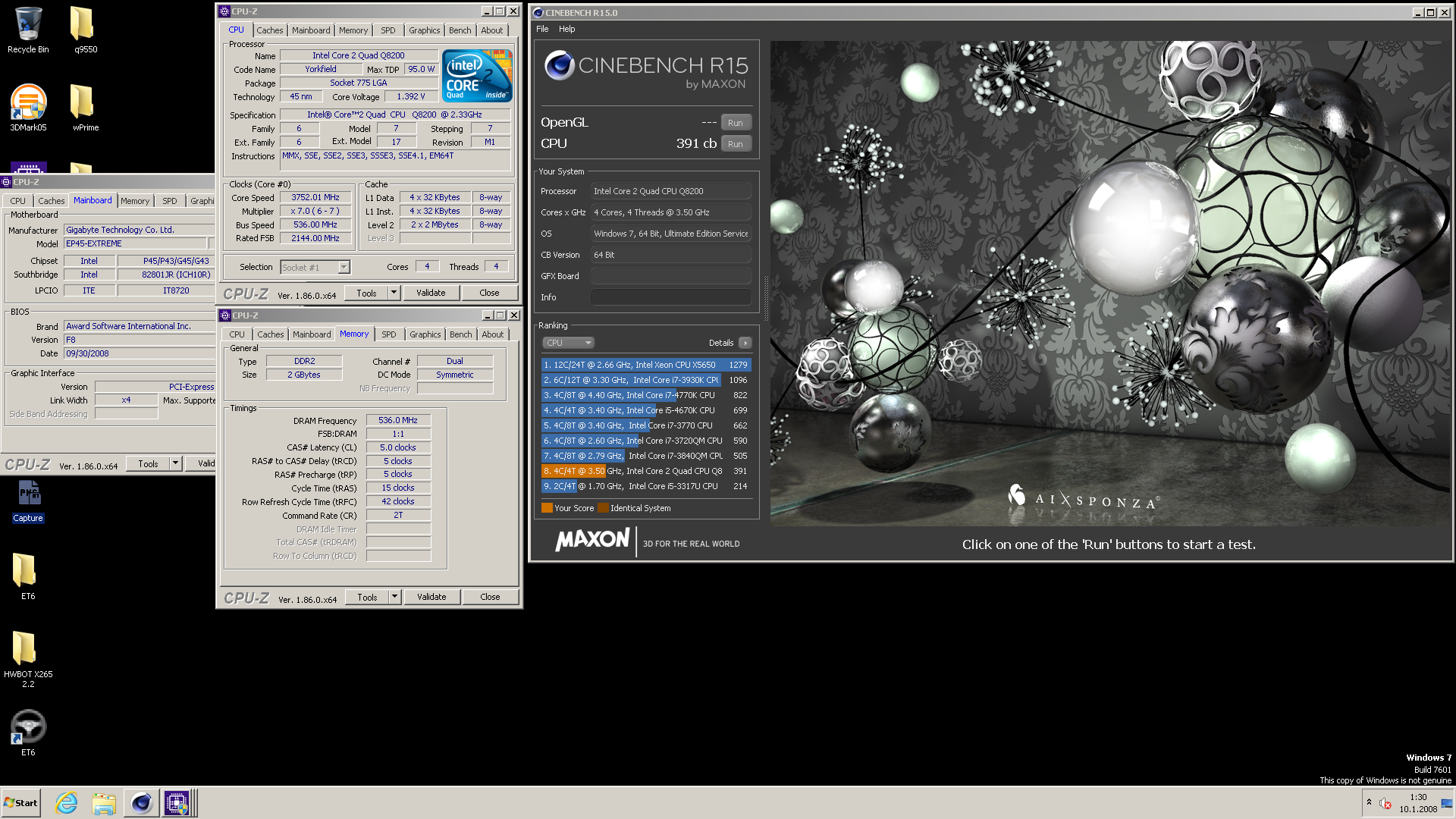
Task: Open the HWBOT X265 2.2 folder
Action: [x=28, y=659]
